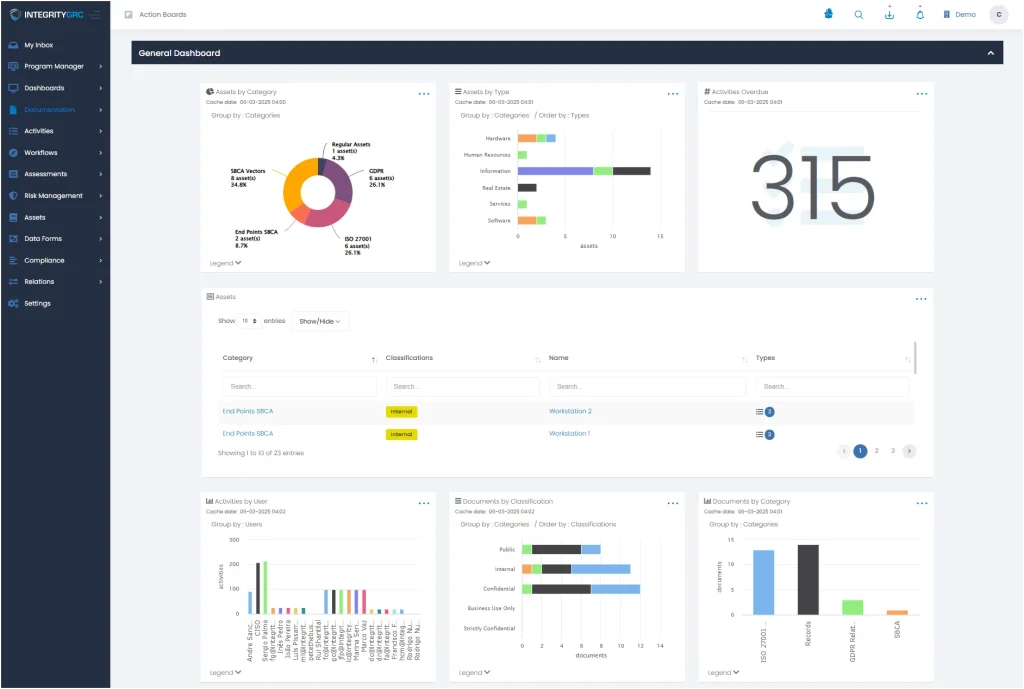Open Settings in the sidebar
The height and width of the screenshot is (689, 1024).
(x=37, y=304)
